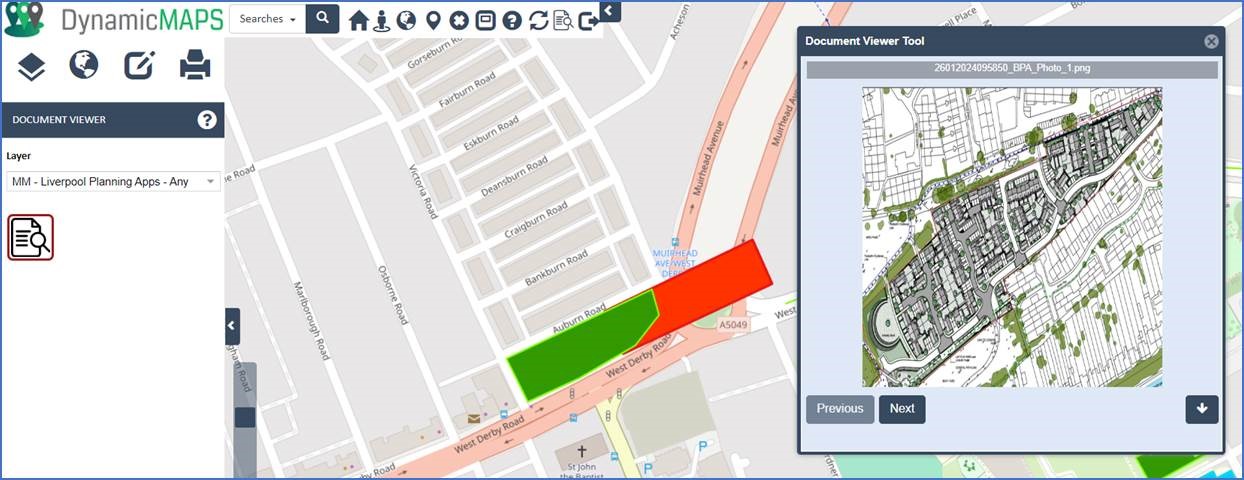Screen dimensions: 1244x480
Task: Go to the home extent
Action: 358,20
